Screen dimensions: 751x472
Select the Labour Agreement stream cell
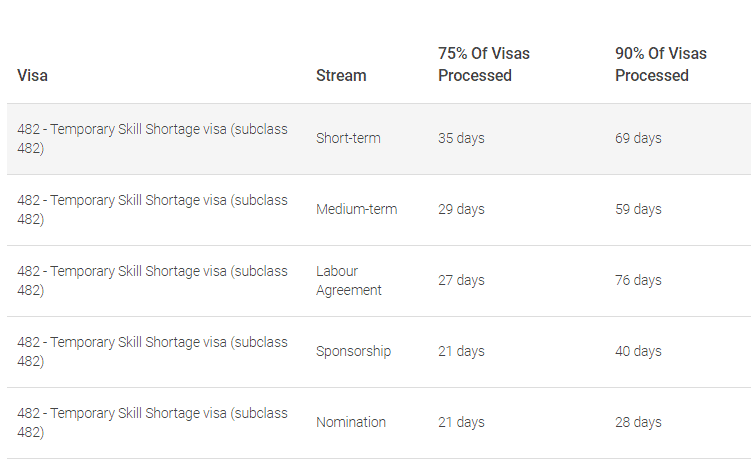tap(349, 281)
